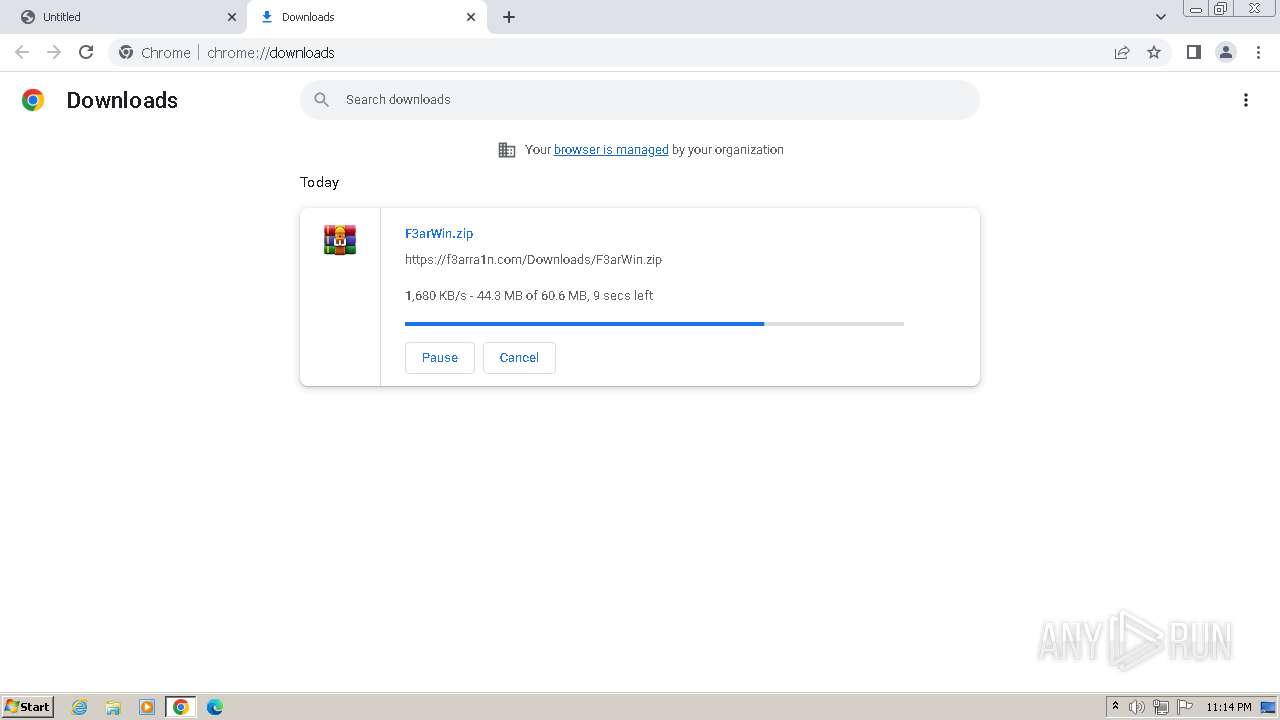Image resolution: width=1280 pixels, height=720 pixels.
Task: Click the F3arWin.zip archive file icon
Action: (340, 240)
